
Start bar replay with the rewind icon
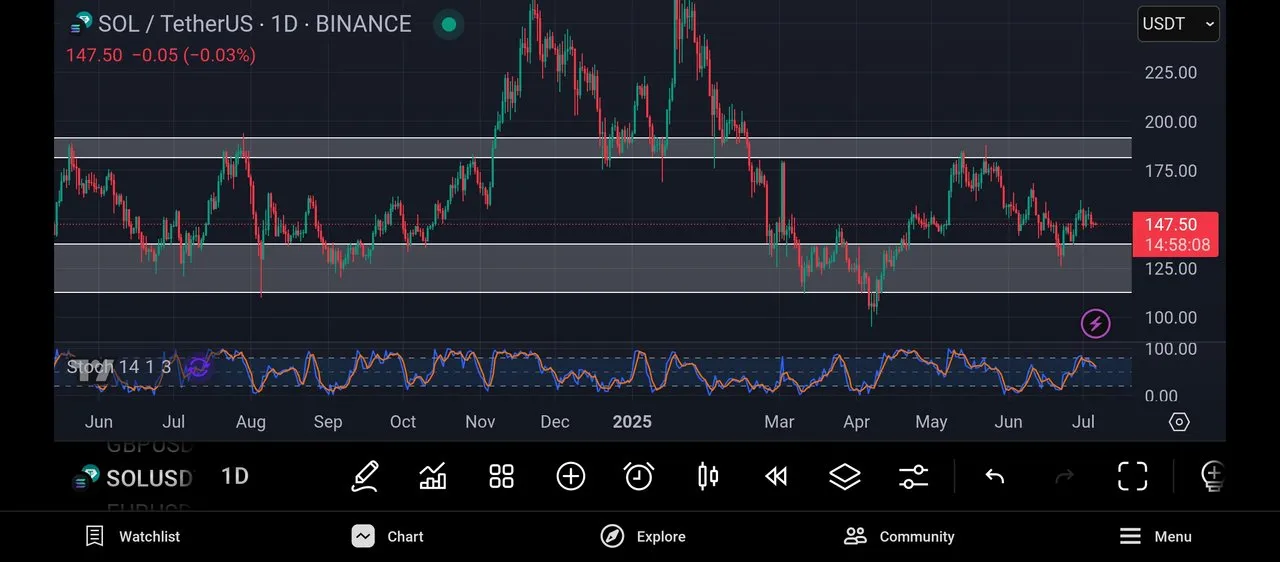click(776, 476)
